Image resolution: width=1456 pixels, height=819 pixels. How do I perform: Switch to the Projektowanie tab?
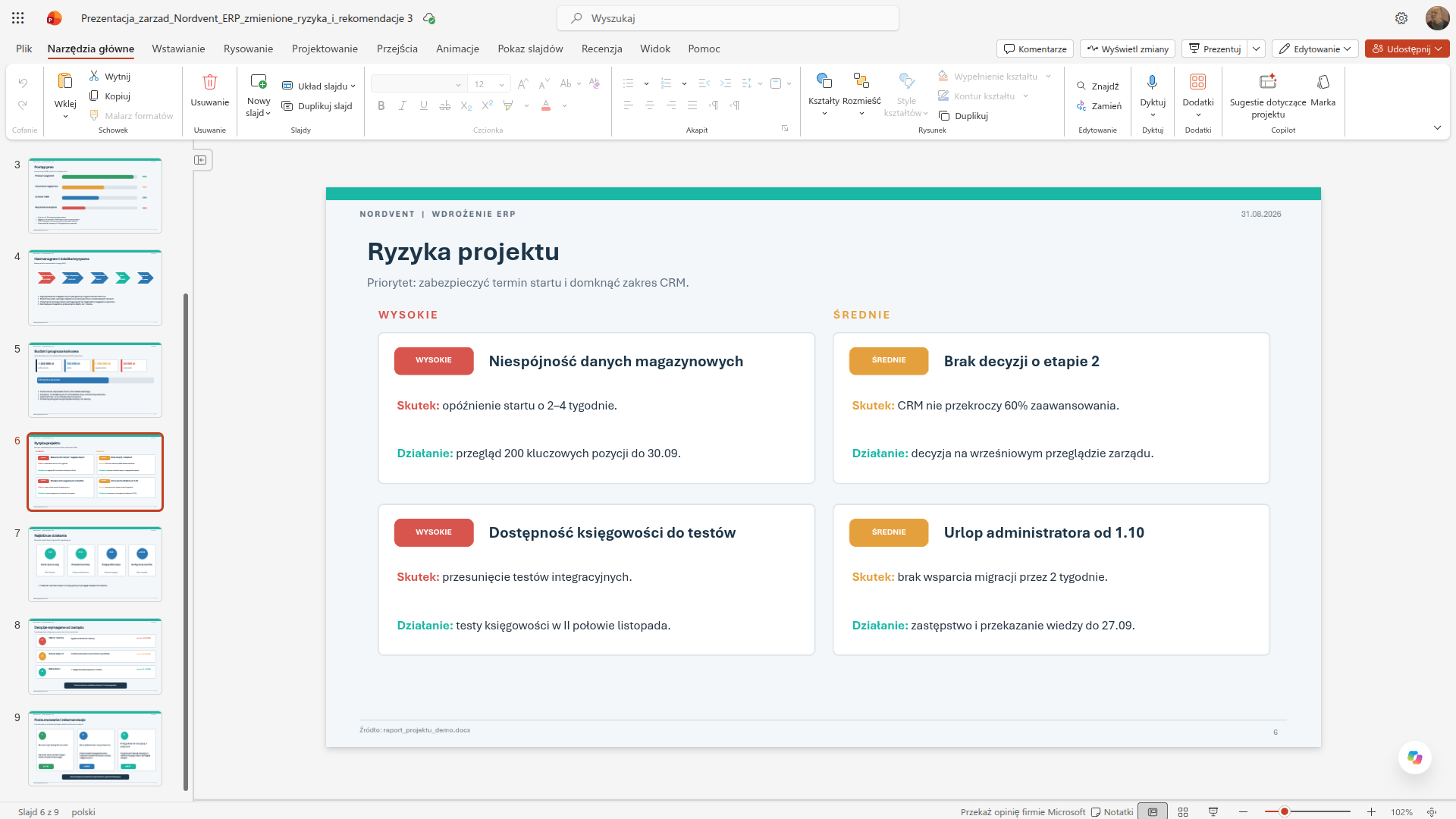click(325, 49)
